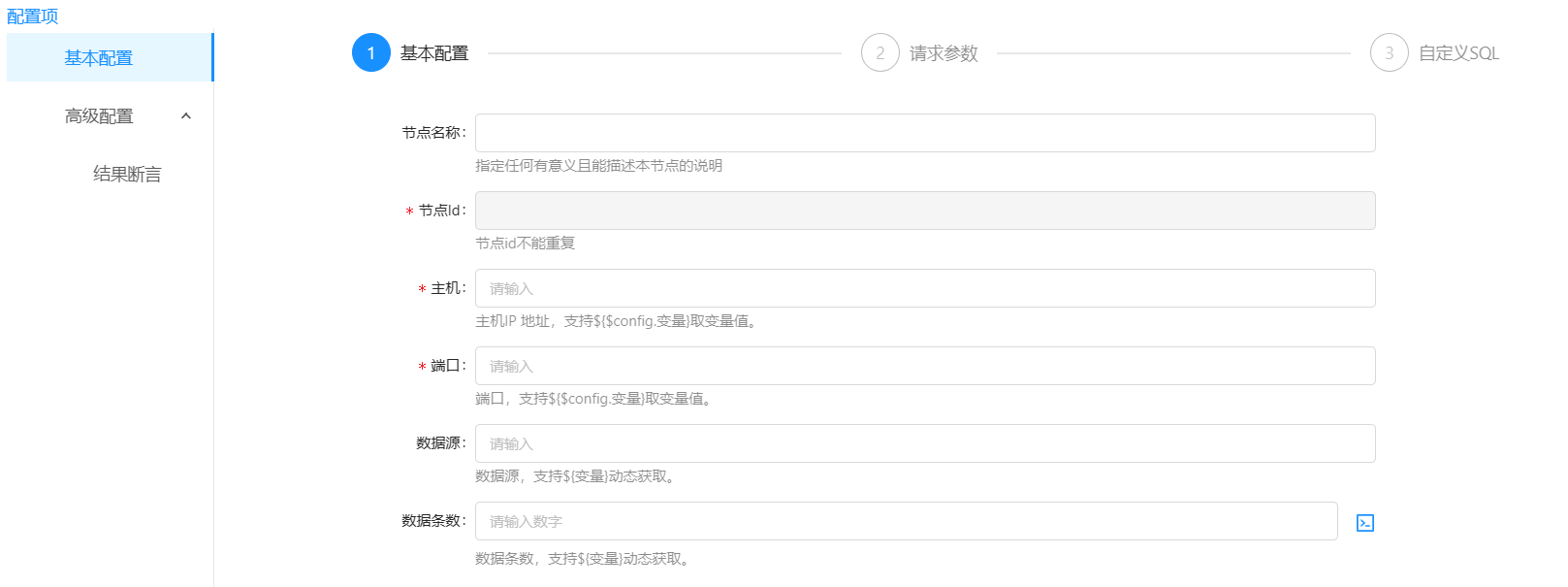Click the 数据源 text field
This screenshot has width=1568, height=587.
pos(924,443)
